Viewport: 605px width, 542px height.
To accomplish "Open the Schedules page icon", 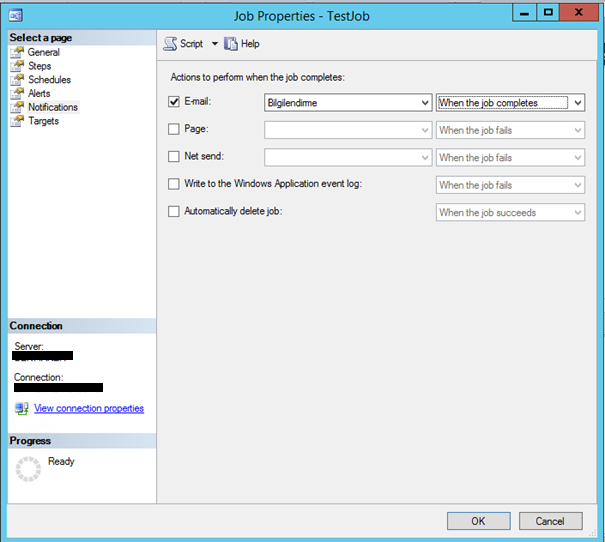I will [17, 80].
